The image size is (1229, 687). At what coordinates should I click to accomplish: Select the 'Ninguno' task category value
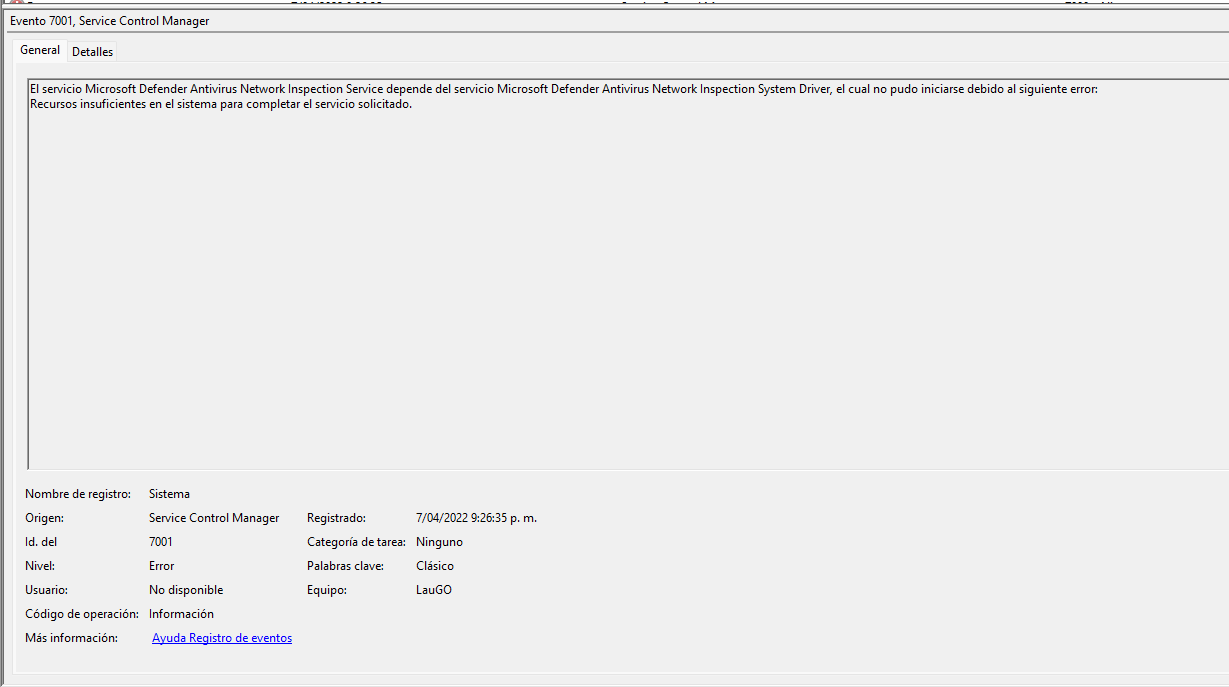[x=439, y=542]
